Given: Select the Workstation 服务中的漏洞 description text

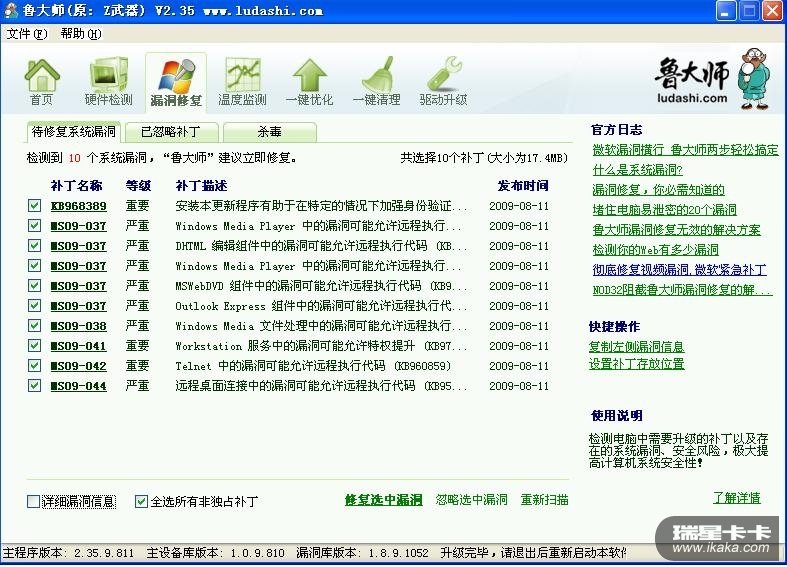Looking at the screenshot, I should pyautogui.click(x=321, y=346).
